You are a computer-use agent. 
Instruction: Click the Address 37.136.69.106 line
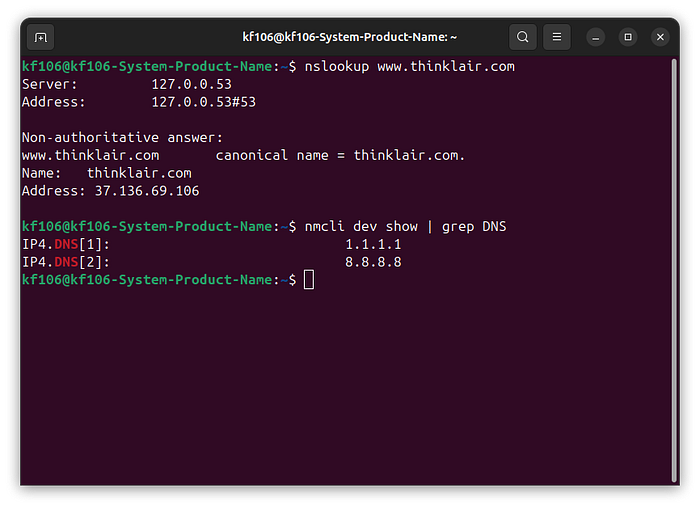[111, 191]
